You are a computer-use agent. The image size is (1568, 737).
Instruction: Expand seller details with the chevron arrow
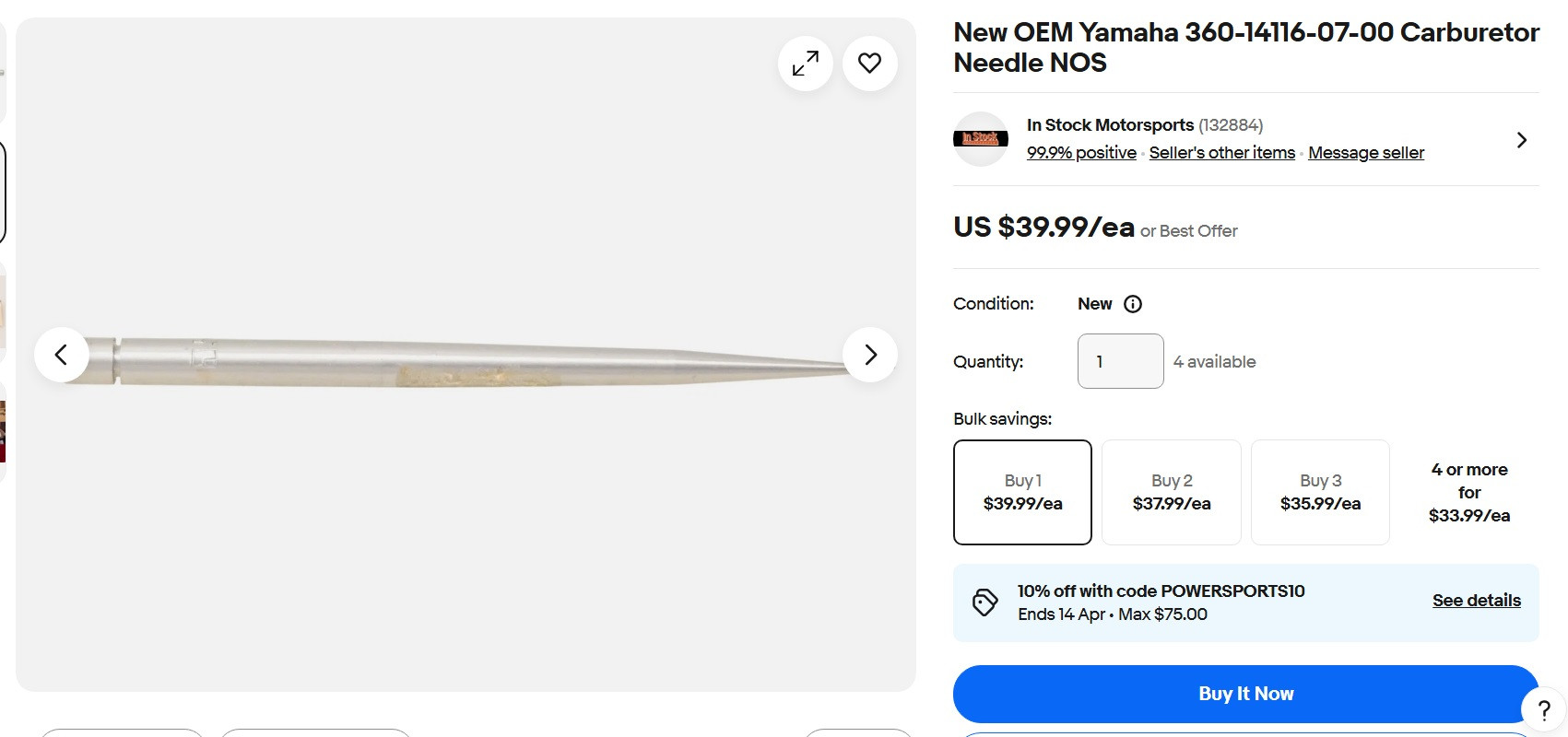[x=1521, y=140]
